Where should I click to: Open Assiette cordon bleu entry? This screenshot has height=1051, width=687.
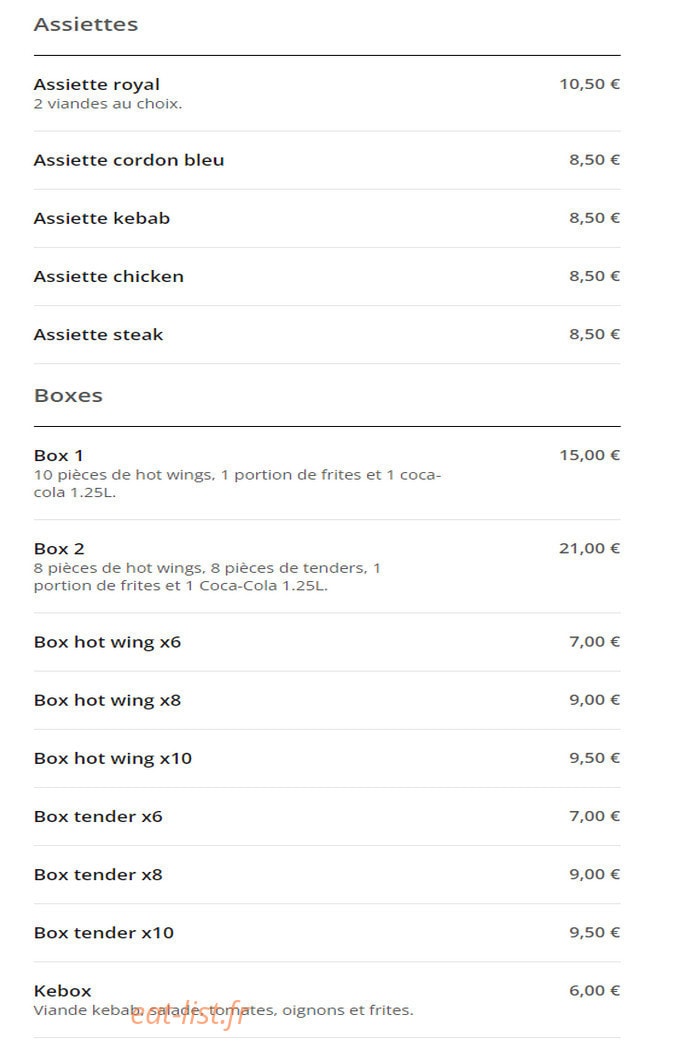click(x=327, y=160)
